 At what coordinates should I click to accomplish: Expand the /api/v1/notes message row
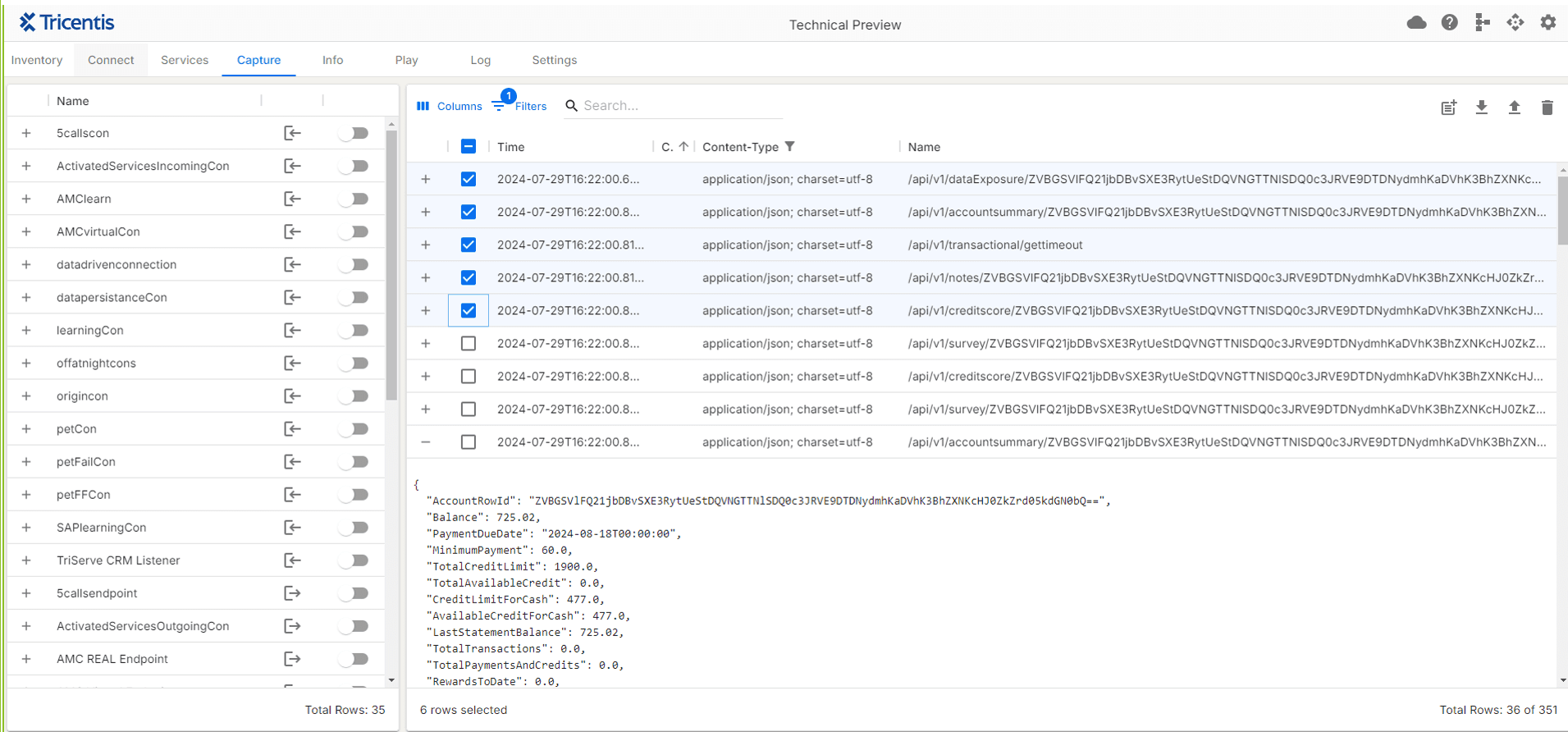(x=426, y=277)
